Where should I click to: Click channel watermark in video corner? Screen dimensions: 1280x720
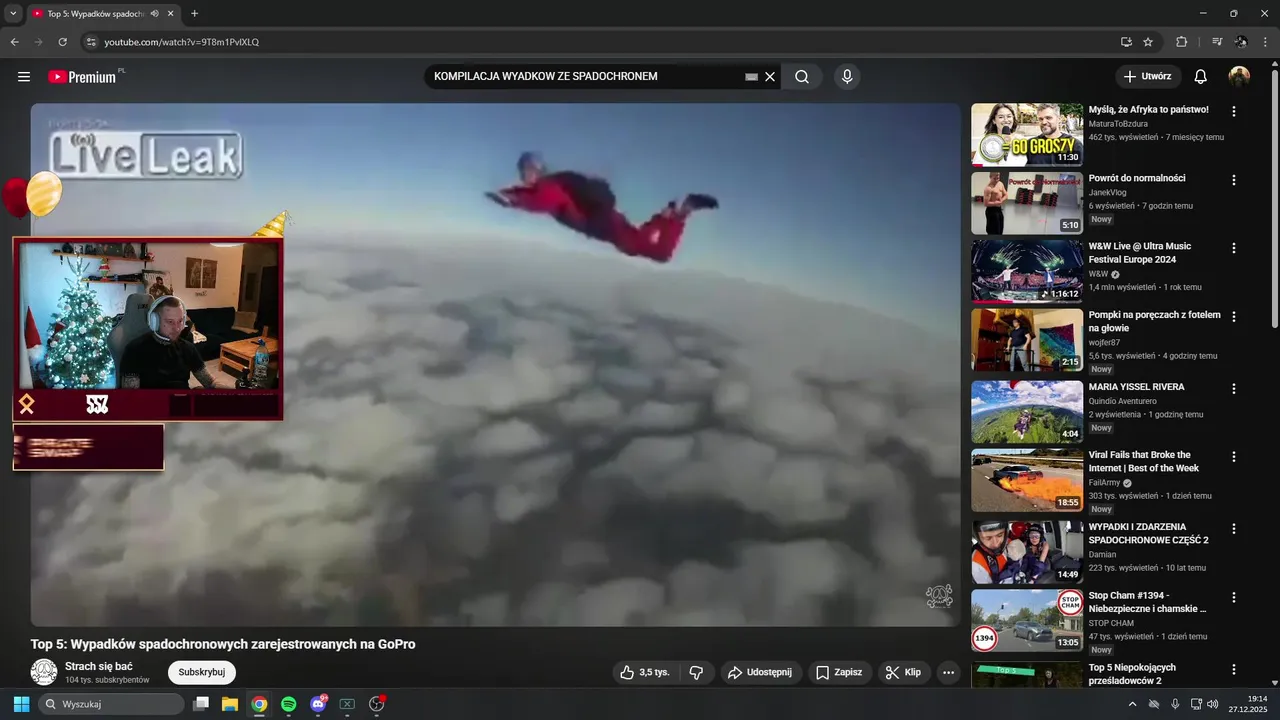939,596
